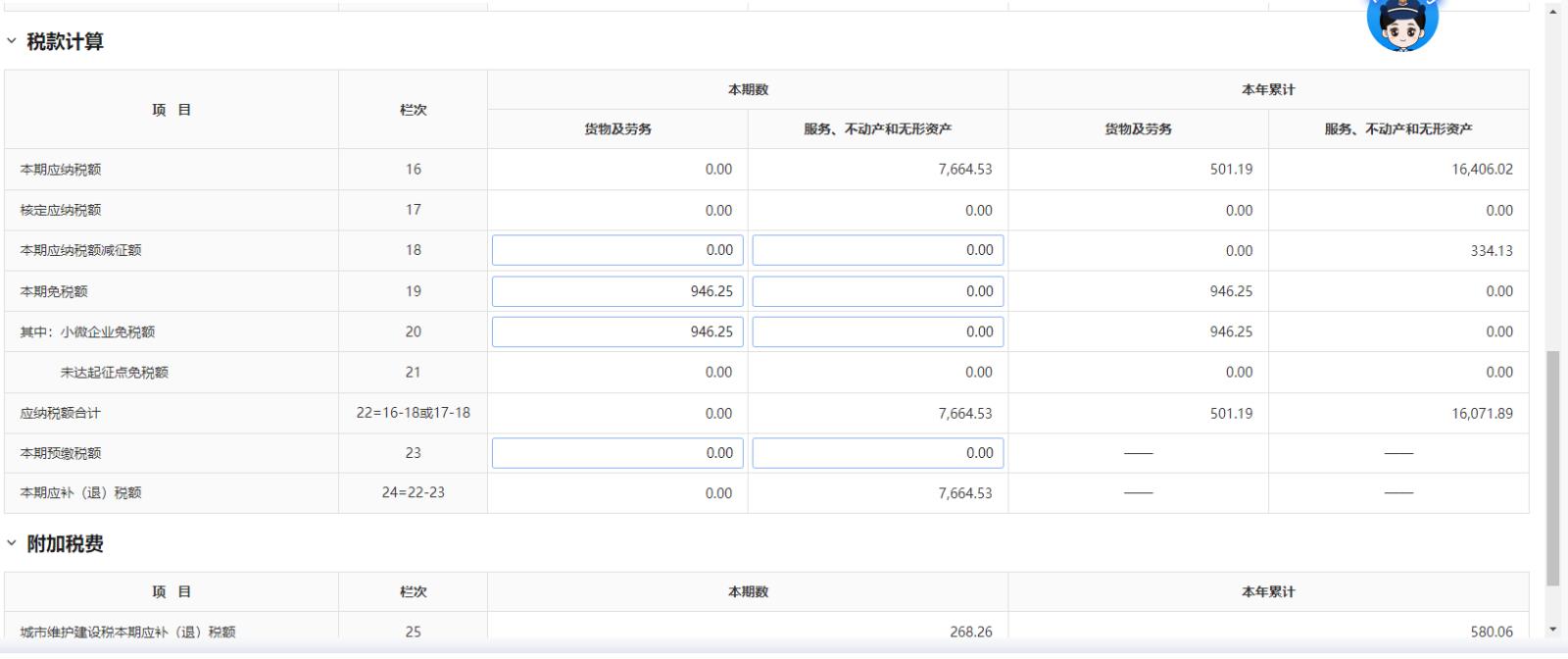Edit row 23 本期预缴税额 货物及劳务 field
Image resolution: width=1568 pixels, height=659 pixels.
617,453
